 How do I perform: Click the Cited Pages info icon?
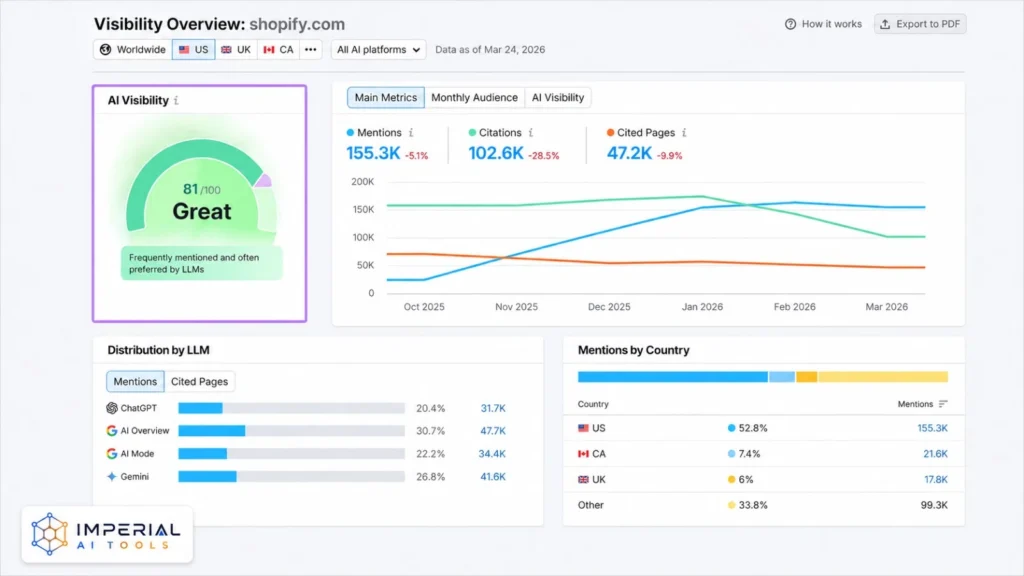[x=684, y=133]
